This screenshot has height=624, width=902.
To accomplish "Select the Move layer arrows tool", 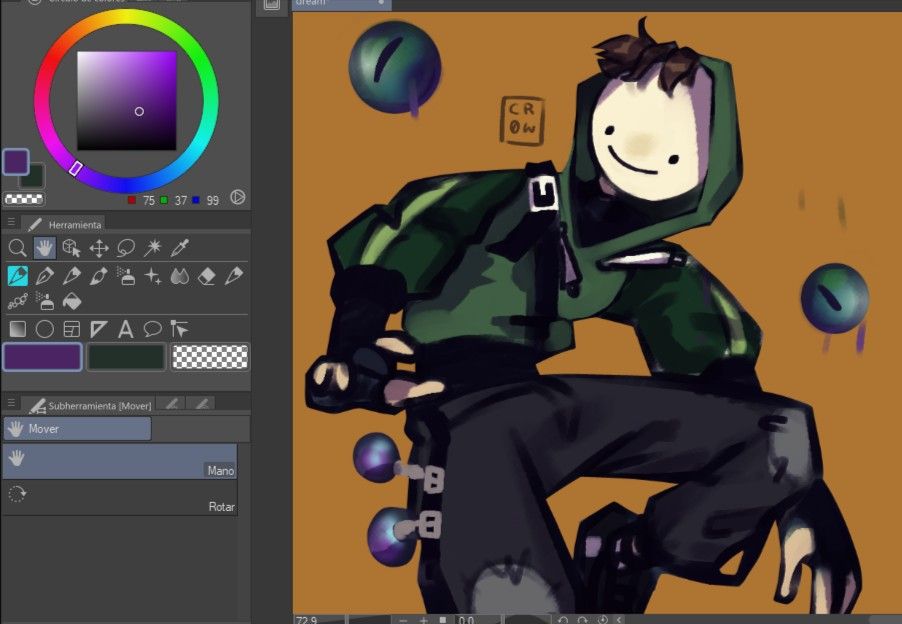I will [99, 248].
